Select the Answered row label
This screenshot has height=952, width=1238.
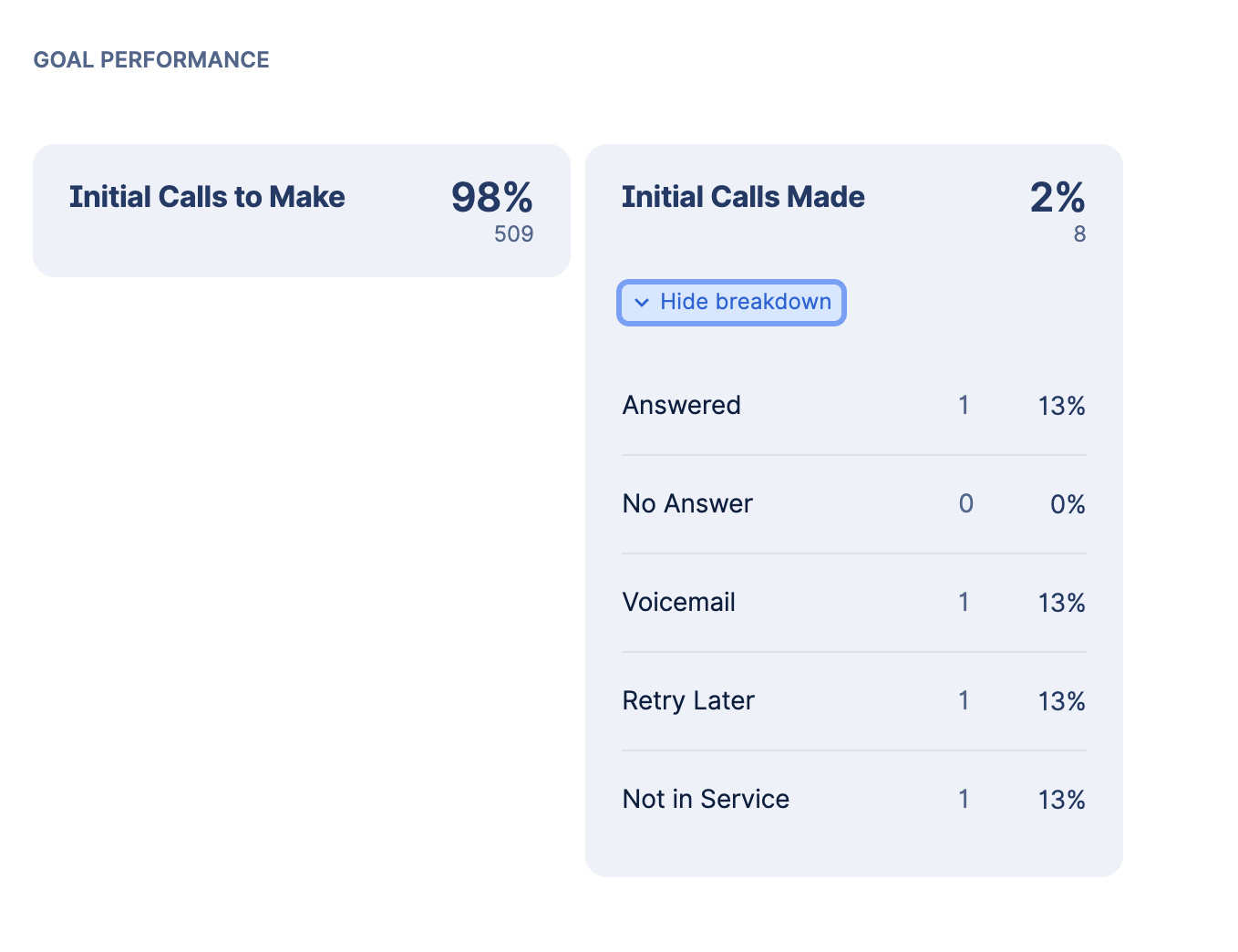point(681,406)
